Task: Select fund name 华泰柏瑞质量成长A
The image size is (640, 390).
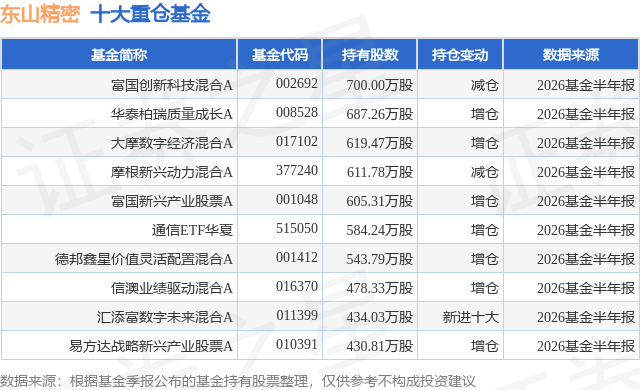Action: pyautogui.click(x=172, y=114)
